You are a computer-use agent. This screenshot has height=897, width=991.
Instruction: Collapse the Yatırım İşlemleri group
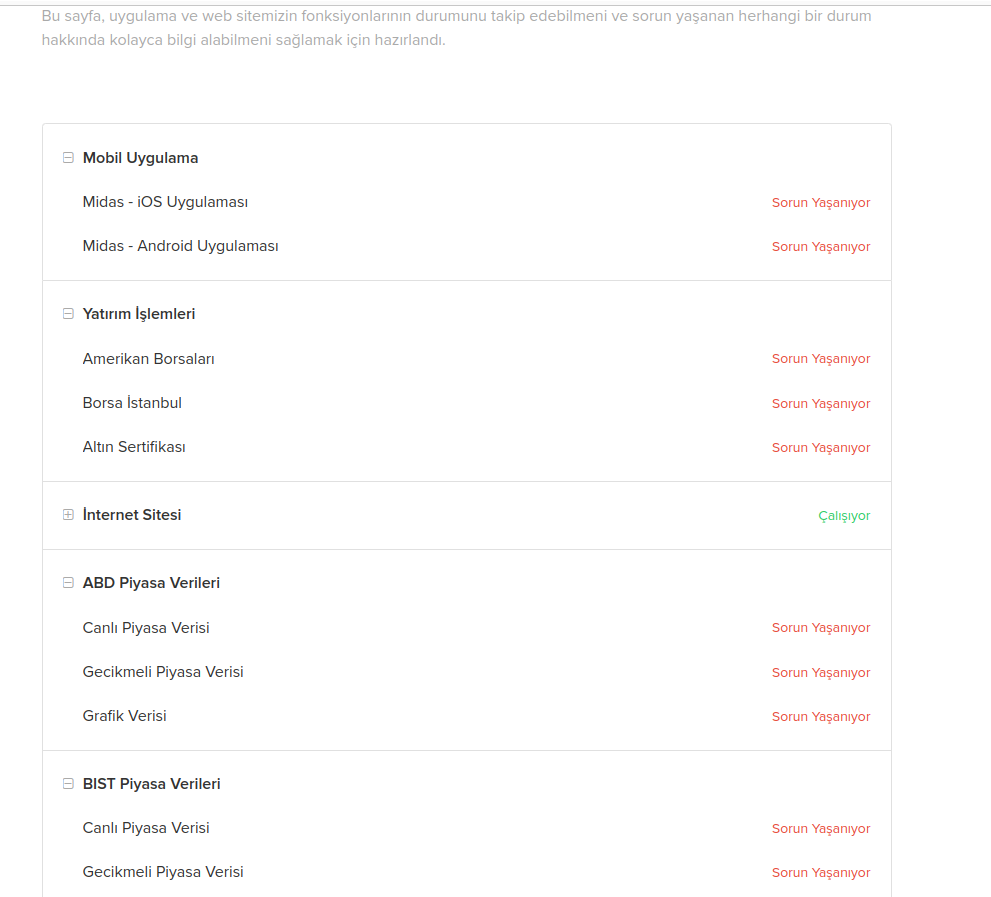pos(68,314)
